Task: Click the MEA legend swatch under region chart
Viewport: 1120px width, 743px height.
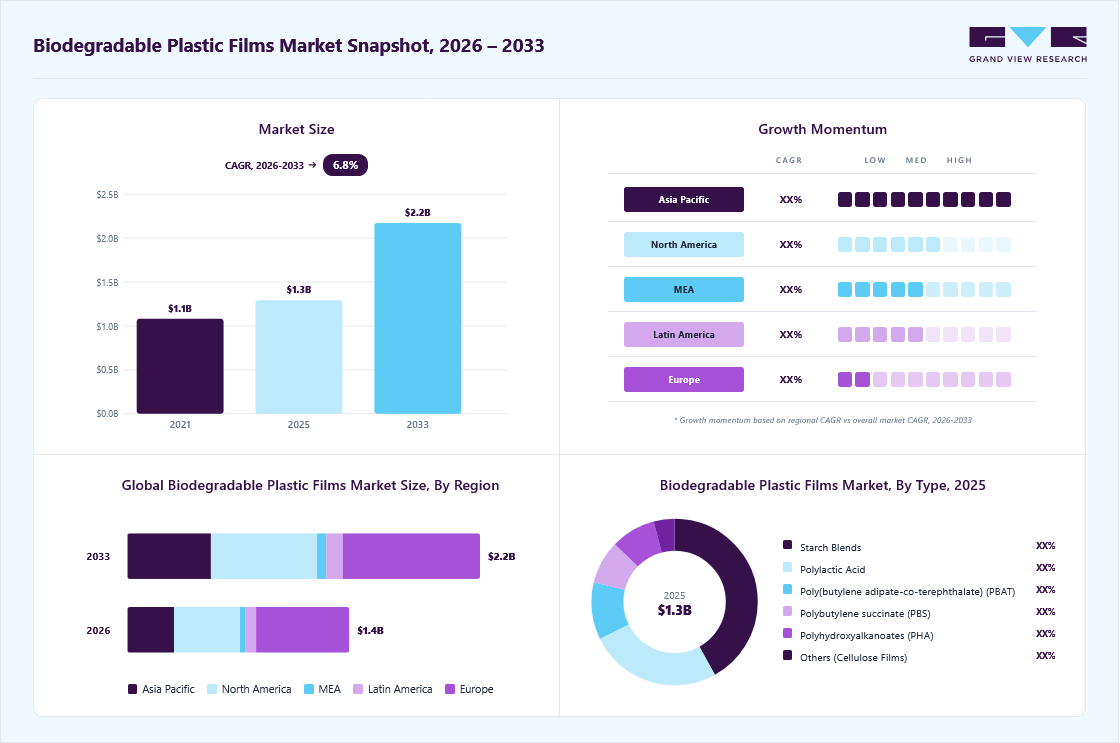Action: [x=309, y=689]
